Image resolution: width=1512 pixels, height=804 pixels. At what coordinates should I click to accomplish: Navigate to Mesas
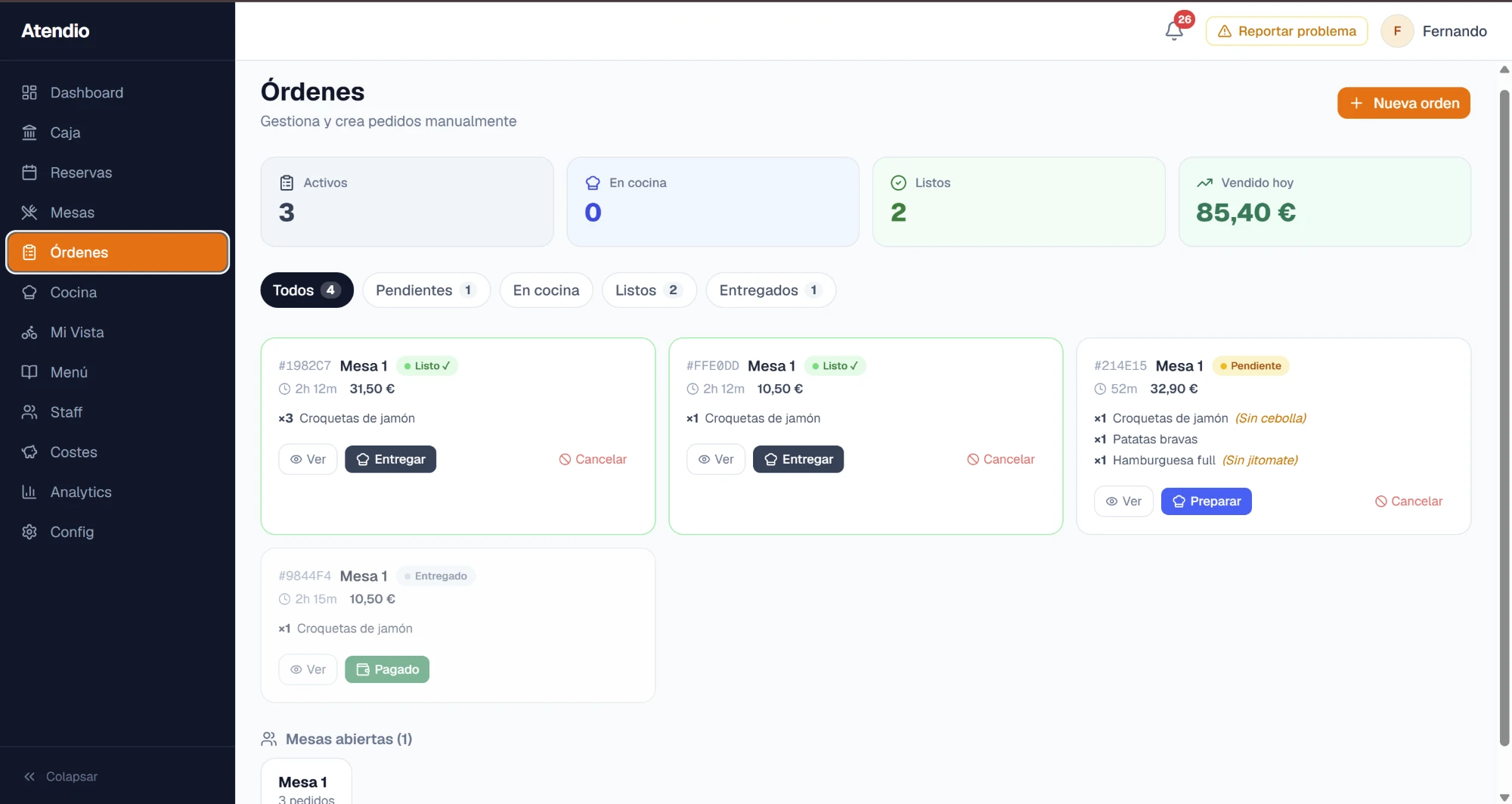(x=117, y=213)
